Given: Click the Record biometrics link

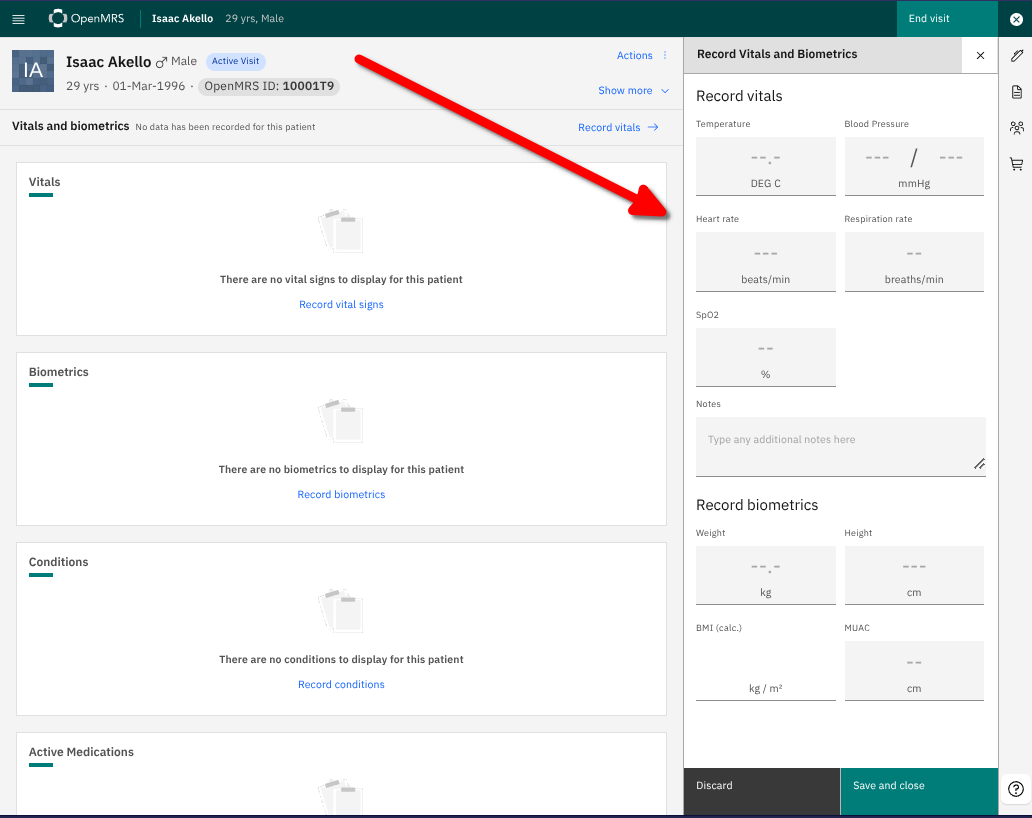Looking at the screenshot, I should 341,495.
